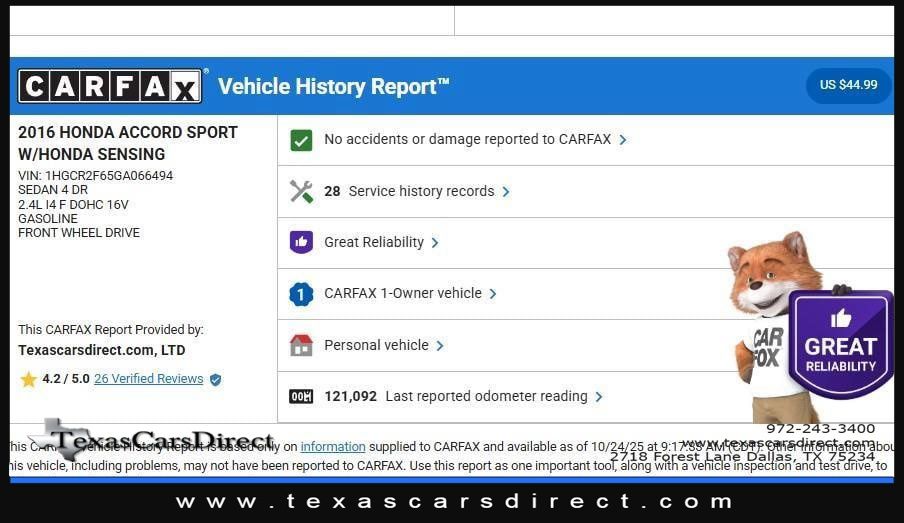Click the US $44.99 price button

848,85
